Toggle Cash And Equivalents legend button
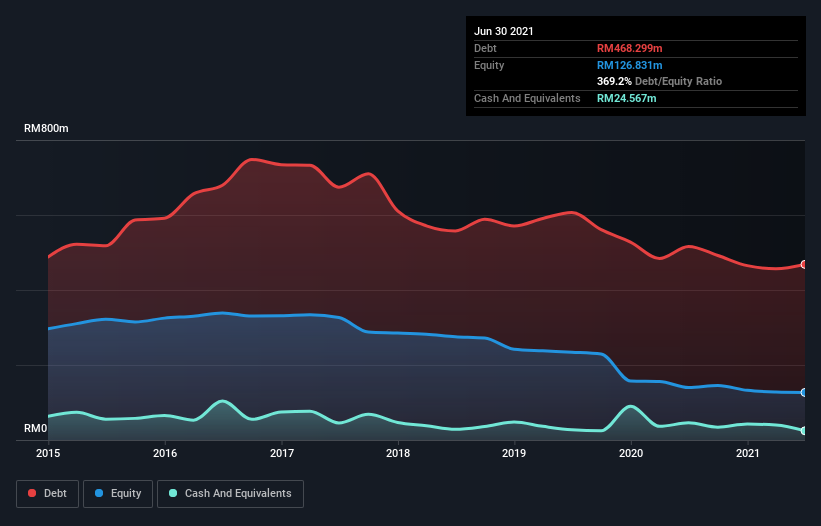 pyautogui.click(x=230, y=494)
